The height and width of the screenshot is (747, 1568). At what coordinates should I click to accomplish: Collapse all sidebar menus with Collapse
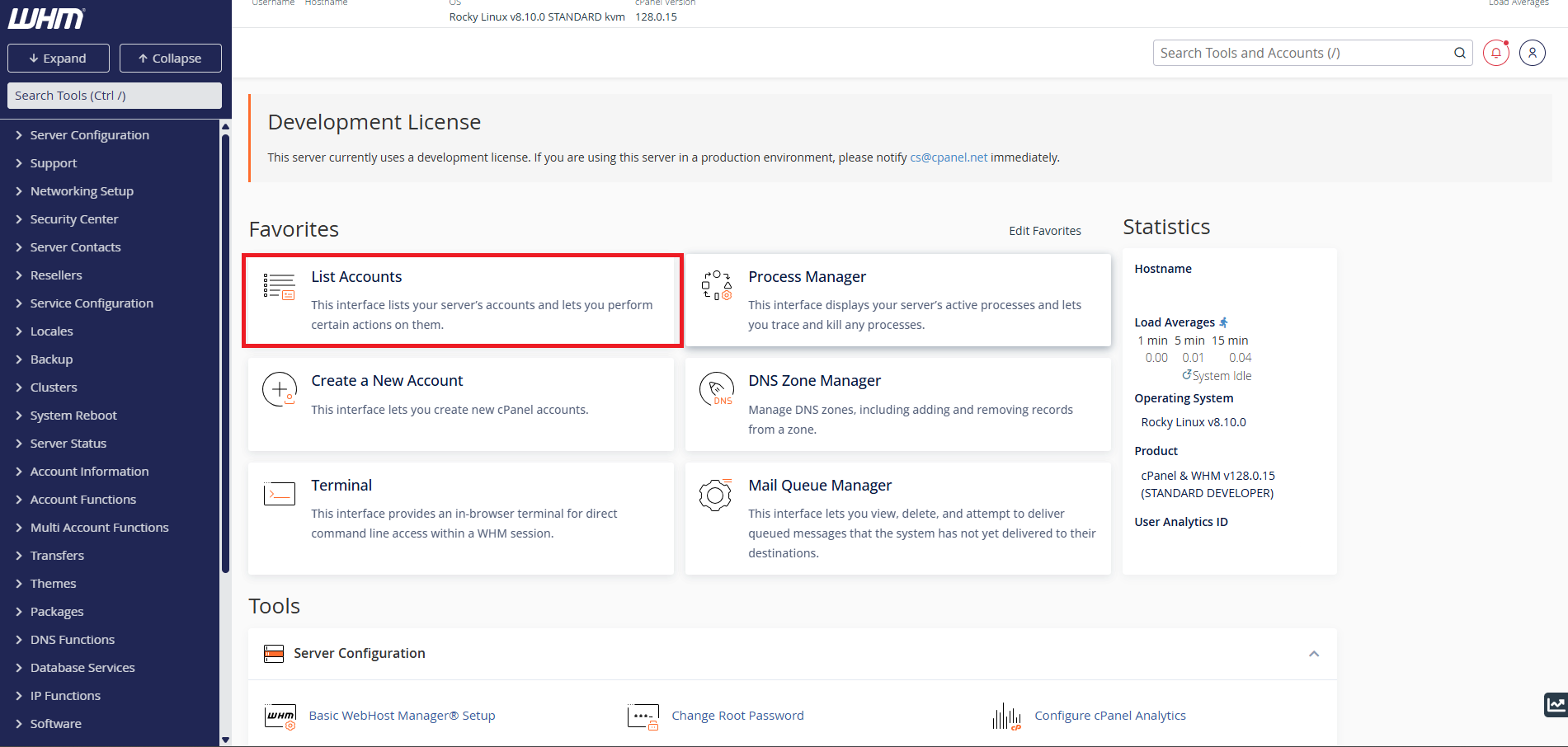(171, 59)
